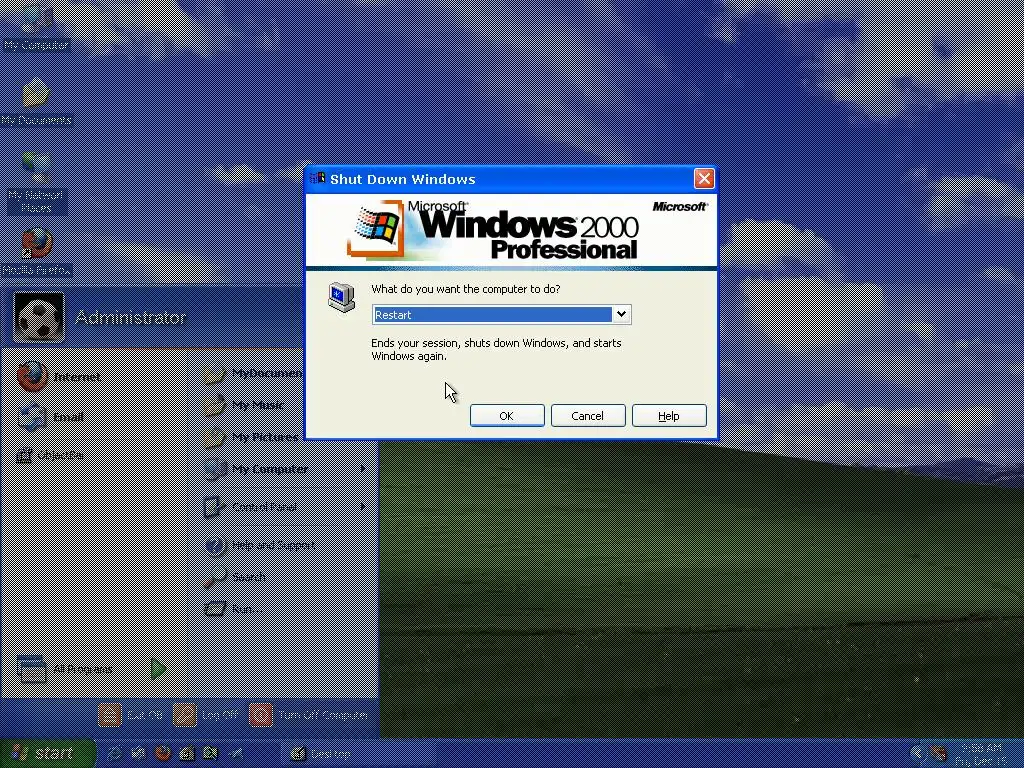Click the second quick launch icon
1024x768 pixels.
(138, 754)
